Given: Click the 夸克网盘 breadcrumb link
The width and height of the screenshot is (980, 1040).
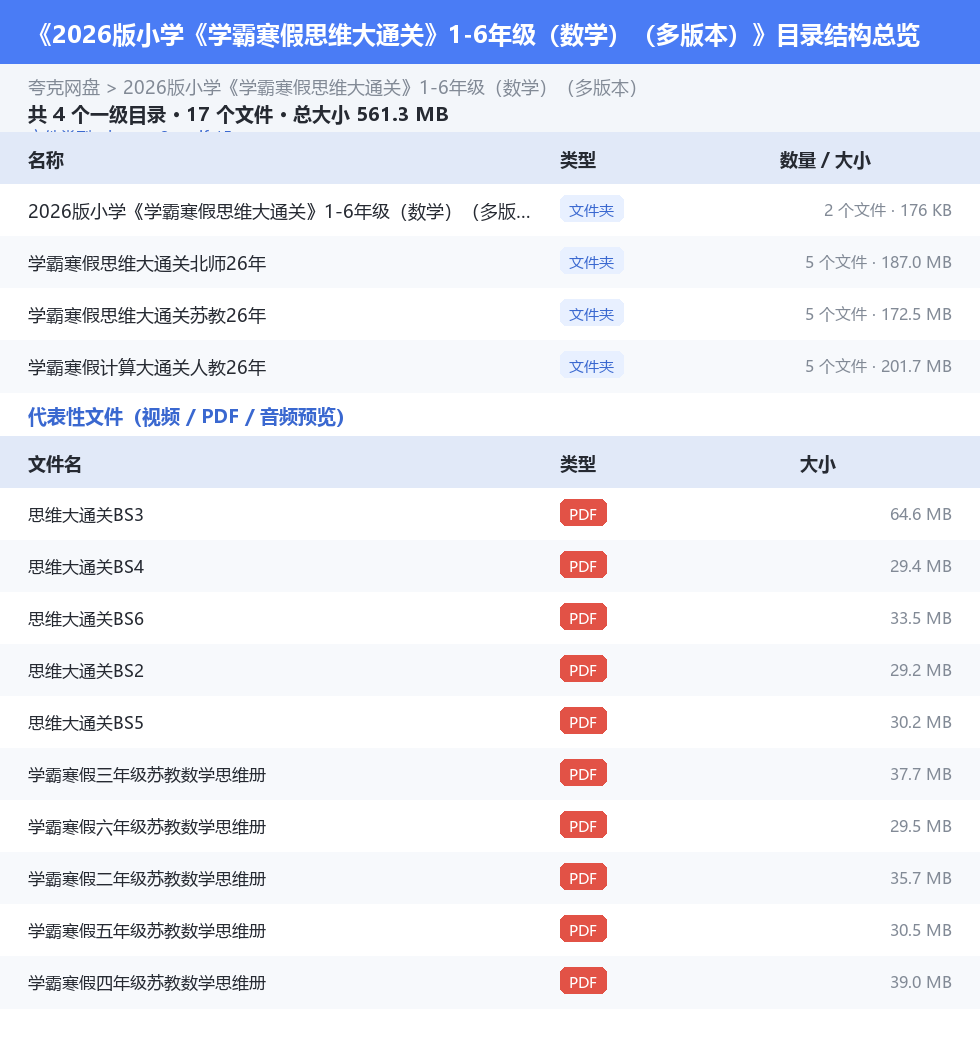Looking at the screenshot, I should click(64, 88).
